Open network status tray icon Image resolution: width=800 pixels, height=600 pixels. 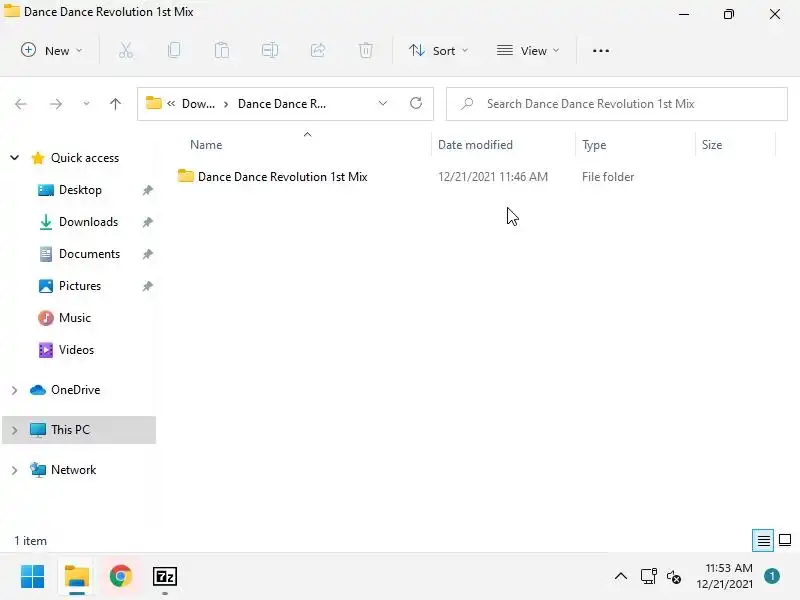tap(648, 577)
